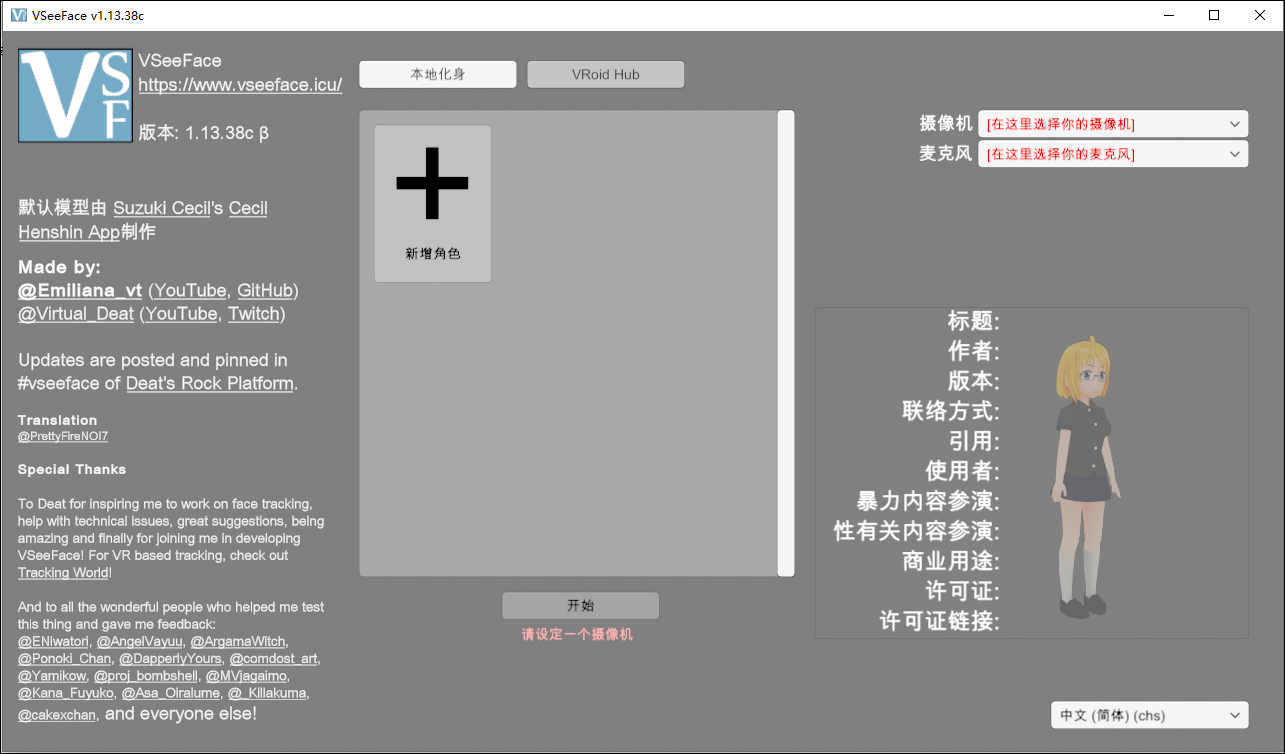Open the 麦克风 microphone dropdown

(x=1113, y=154)
